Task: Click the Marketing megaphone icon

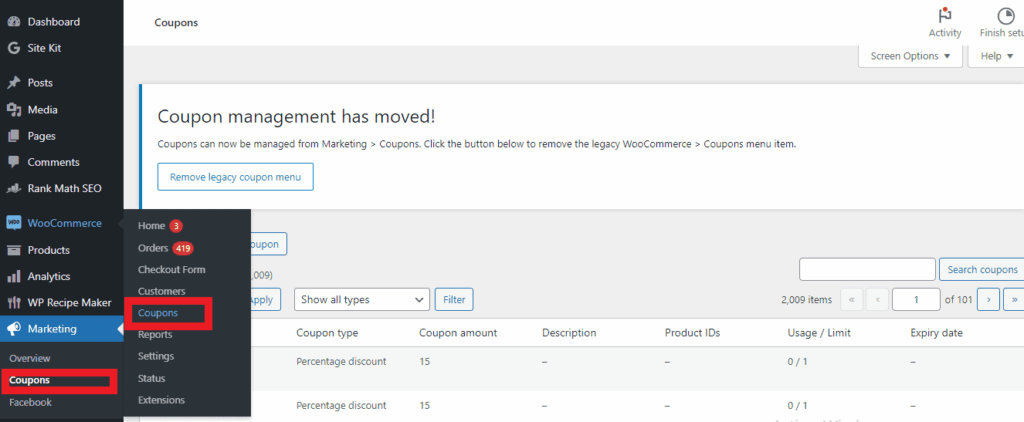Action: click(14, 329)
